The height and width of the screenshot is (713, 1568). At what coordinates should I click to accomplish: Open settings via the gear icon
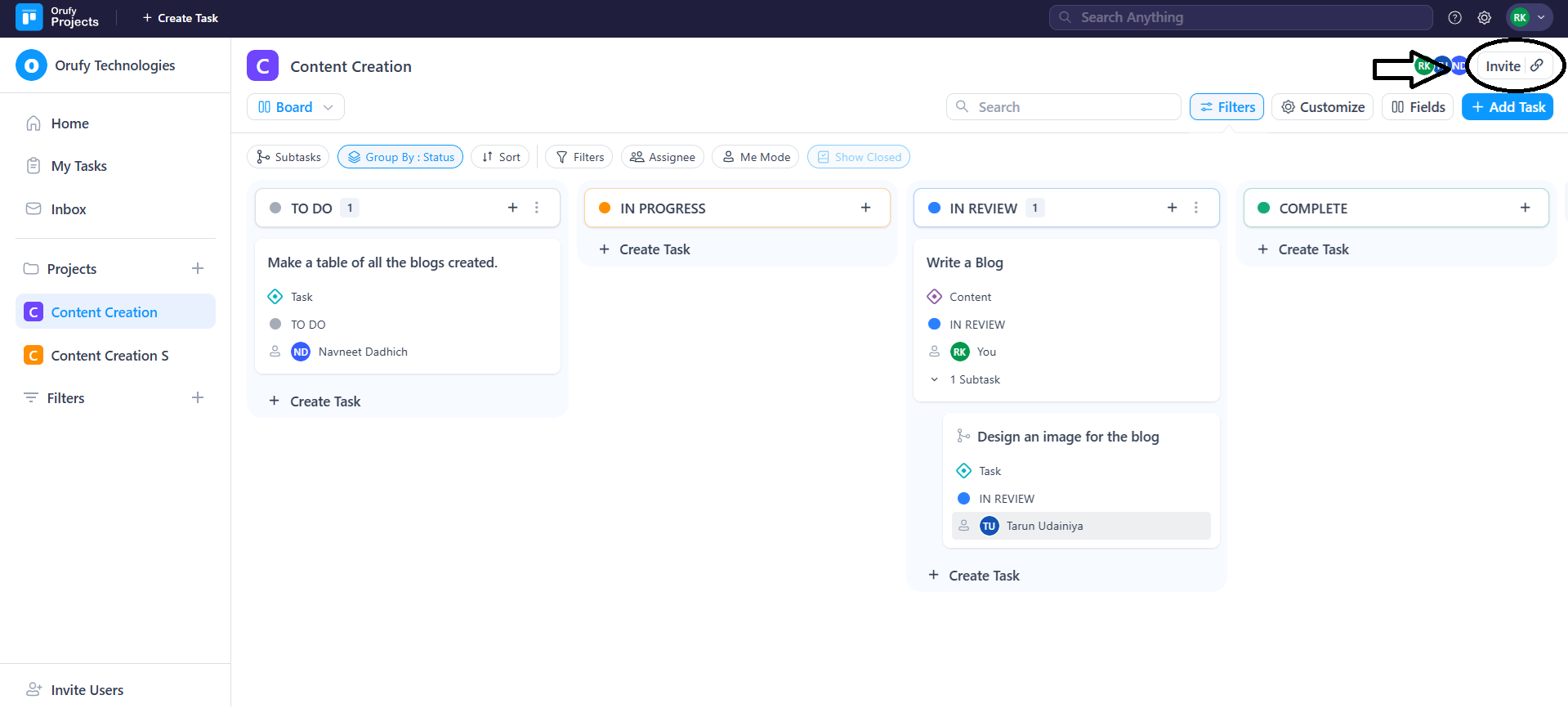pos(1484,17)
